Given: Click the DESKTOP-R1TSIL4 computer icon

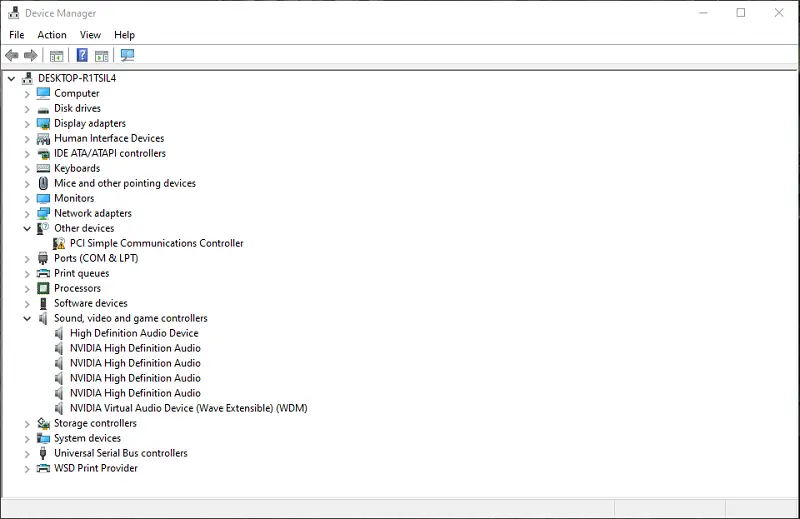Looking at the screenshot, I should pyautogui.click(x=27, y=78).
